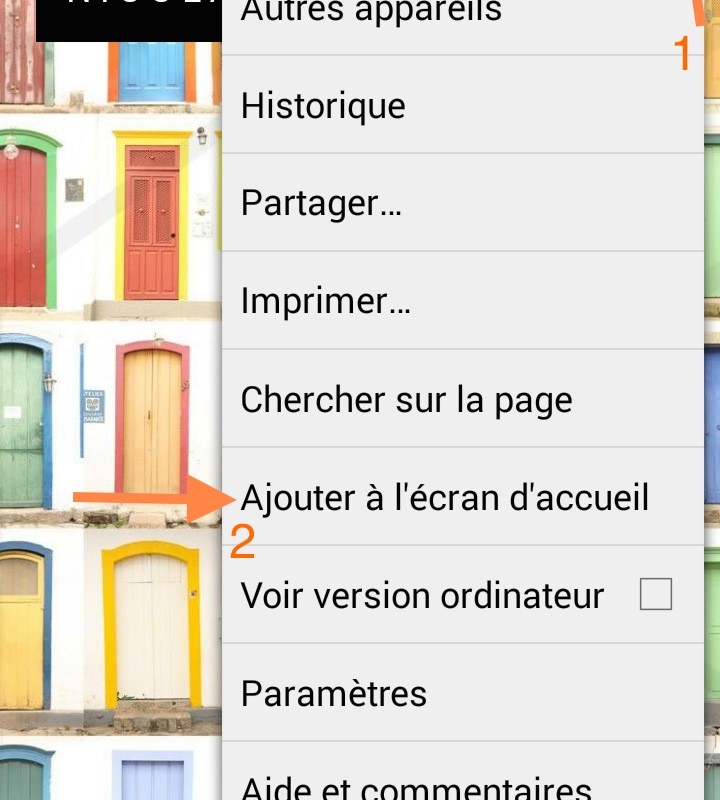
Task: Tap the lavender door at the bottom
Action: (152, 776)
